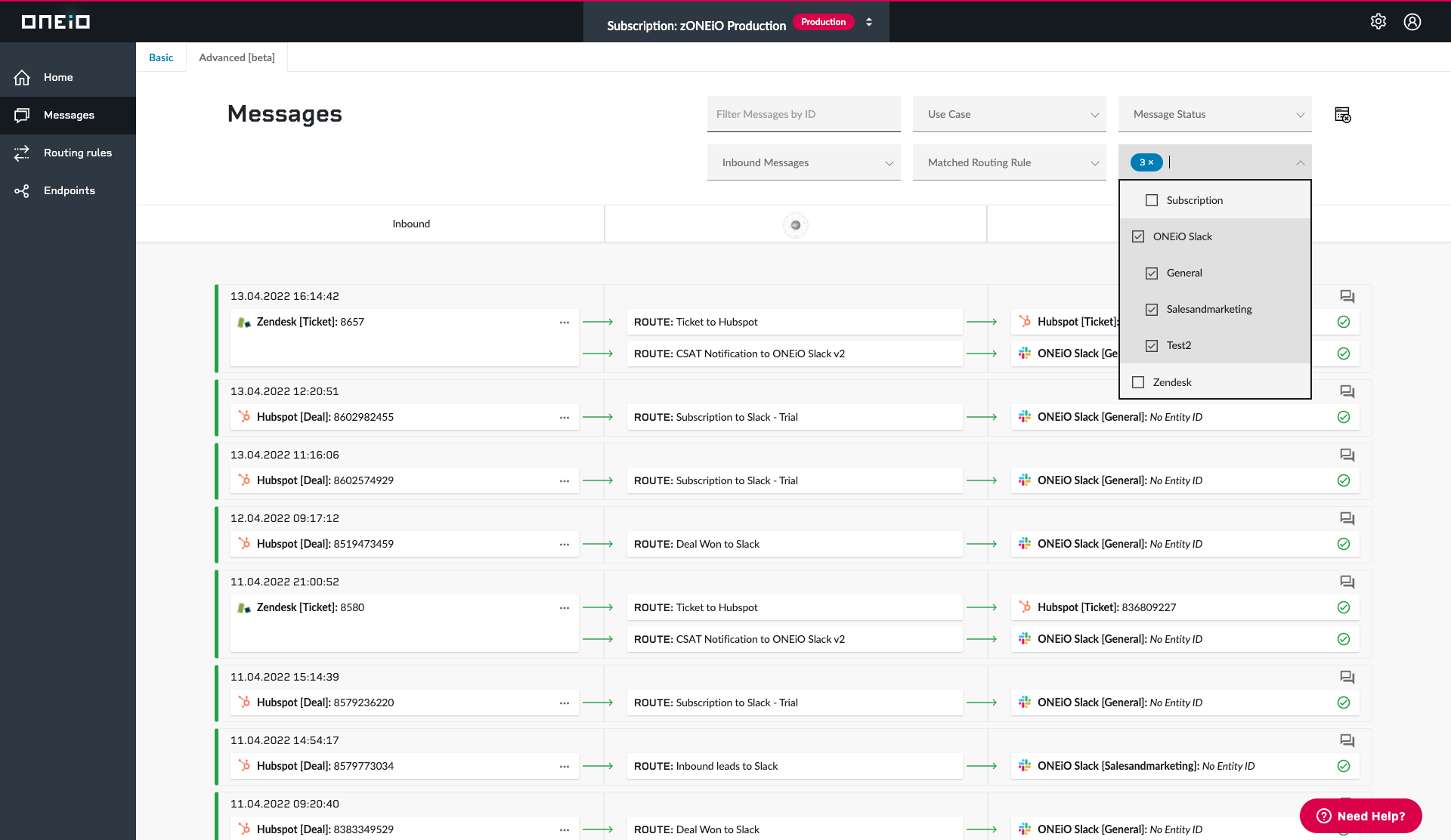Click success status icon for Deal 8602982455 row
The height and width of the screenshot is (840, 1451).
coord(1344,417)
